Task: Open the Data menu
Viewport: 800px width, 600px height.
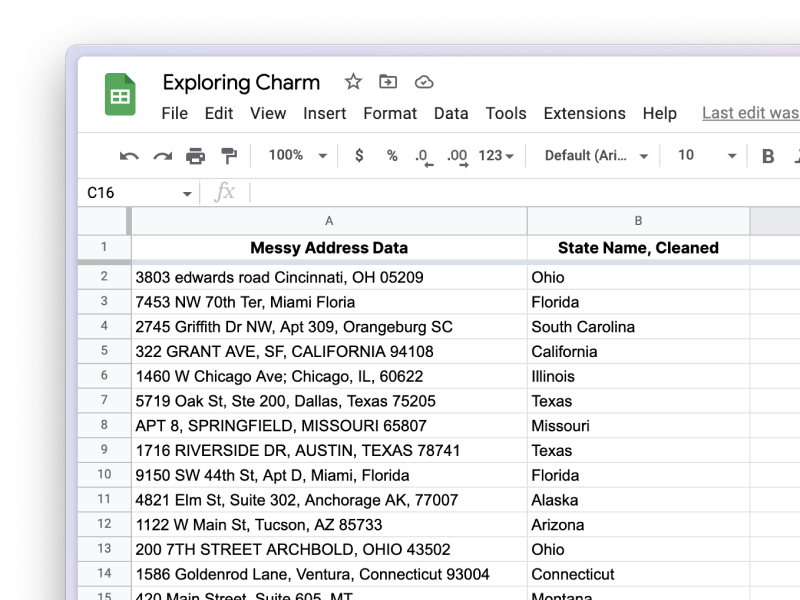Action: 451,113
